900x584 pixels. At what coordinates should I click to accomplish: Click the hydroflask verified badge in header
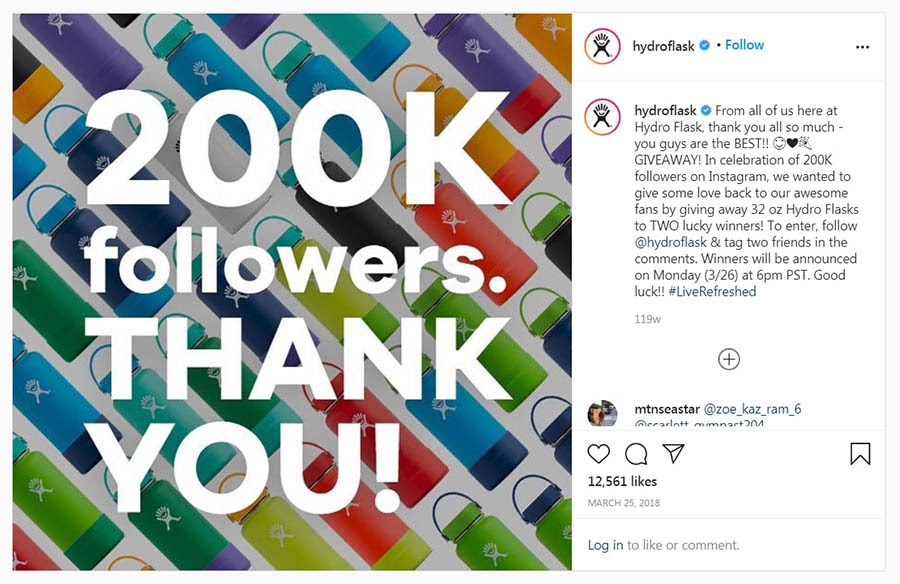[704, 45]
